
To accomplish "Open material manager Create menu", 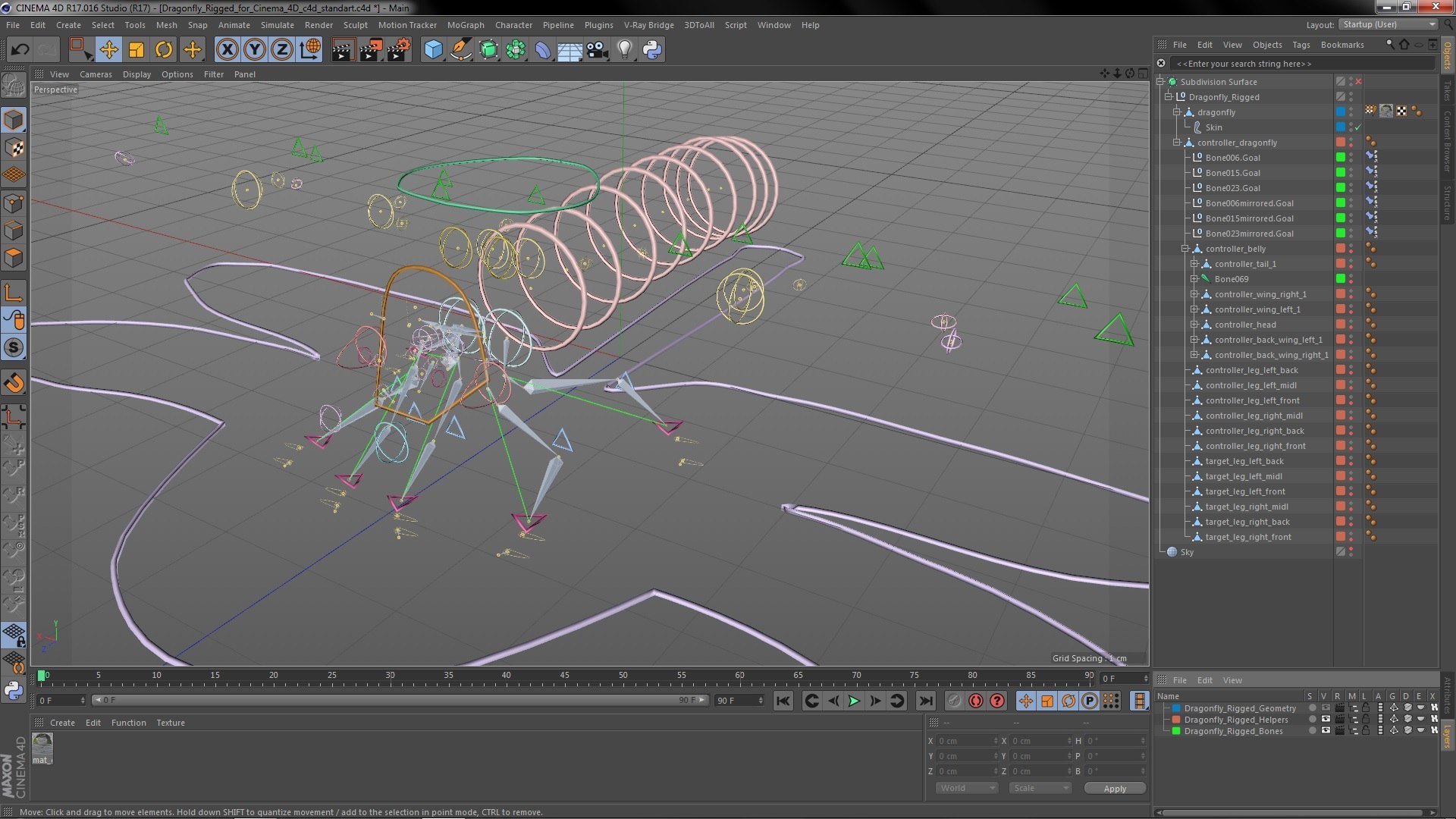I will point(62,723).
